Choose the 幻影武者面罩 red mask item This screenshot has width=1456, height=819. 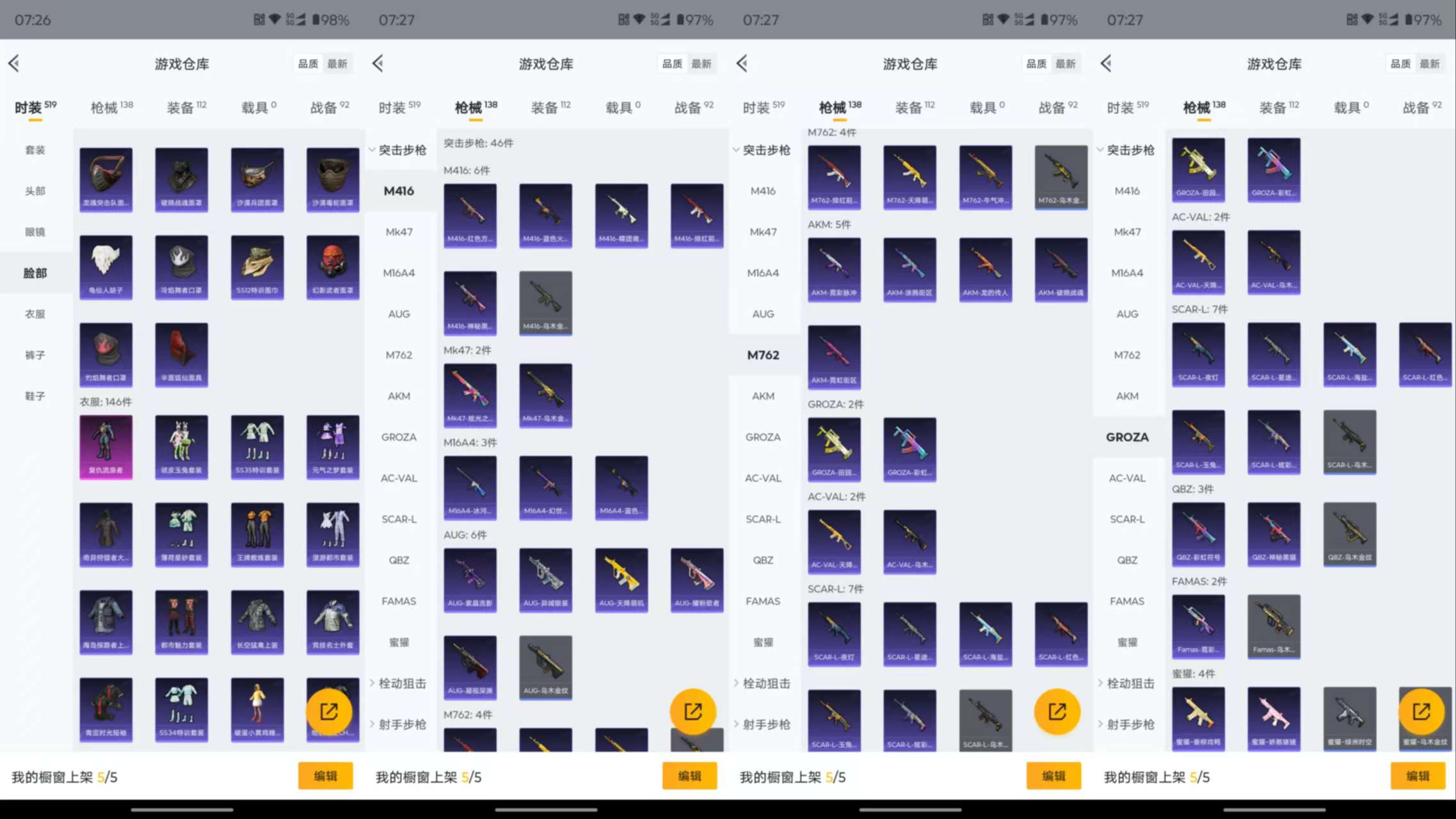[332, 267]
